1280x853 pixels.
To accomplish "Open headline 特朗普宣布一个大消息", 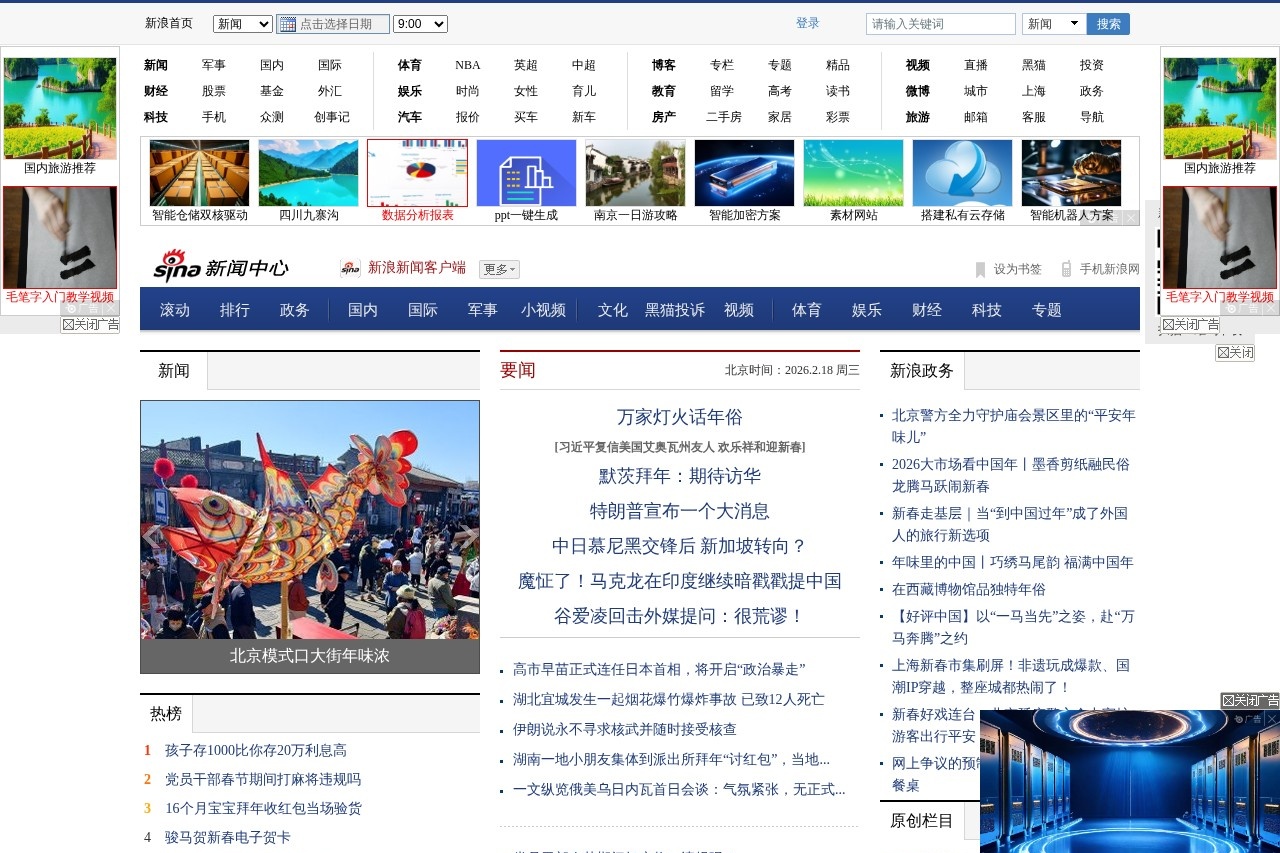I will [x=680, y=511].
